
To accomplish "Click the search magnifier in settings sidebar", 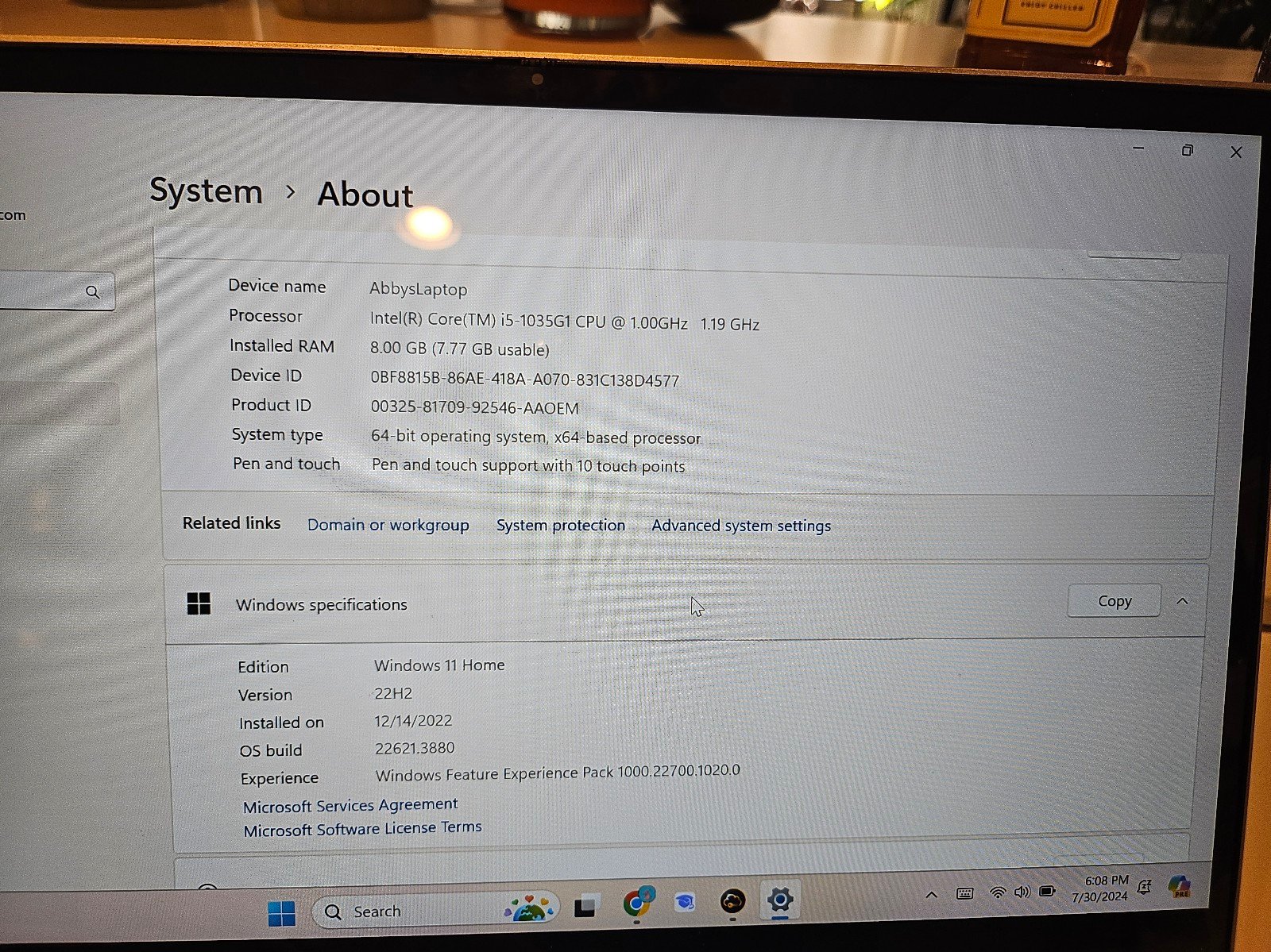I will coord(93,292).
